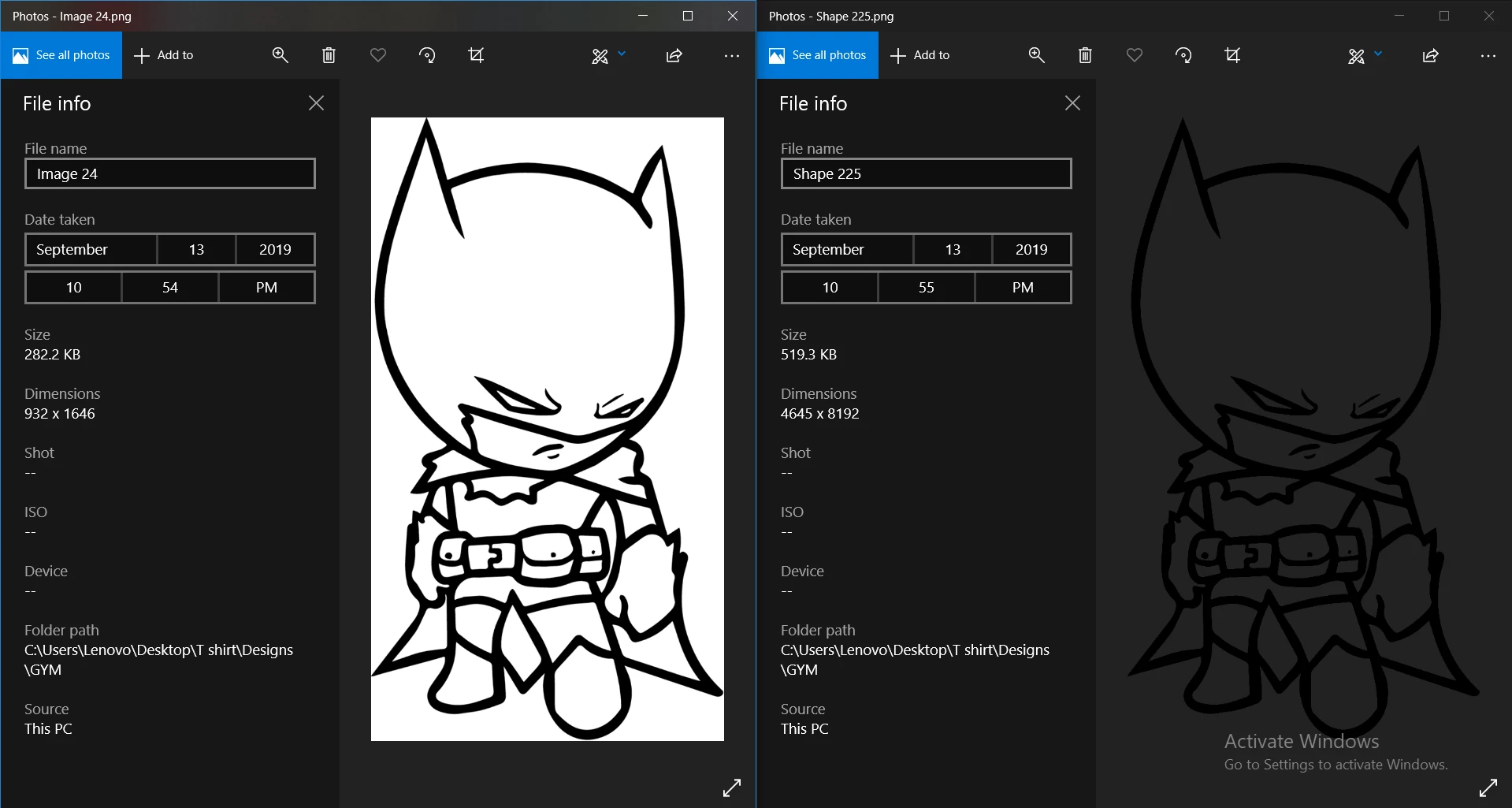Rotate the Image 24 photo
The height and width of the screenshot is (808, 1512).
click(427, 55)
